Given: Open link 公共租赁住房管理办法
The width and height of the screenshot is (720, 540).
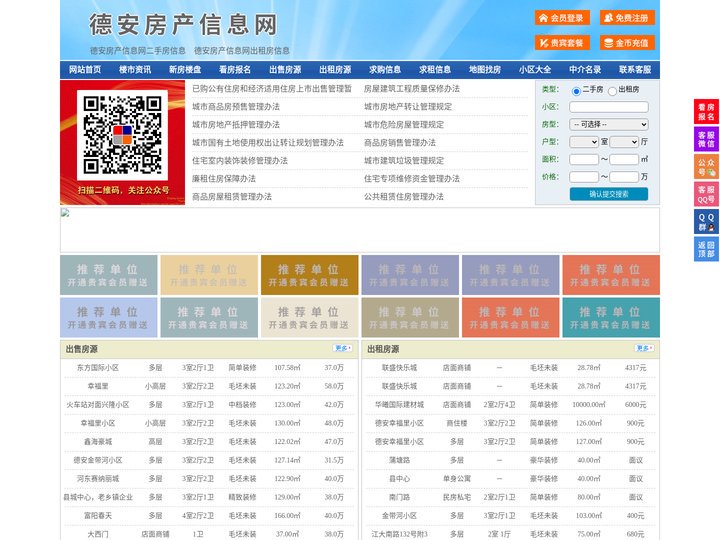Looking at the screenshot, I should pyautogui.click(x=404, y=197).
